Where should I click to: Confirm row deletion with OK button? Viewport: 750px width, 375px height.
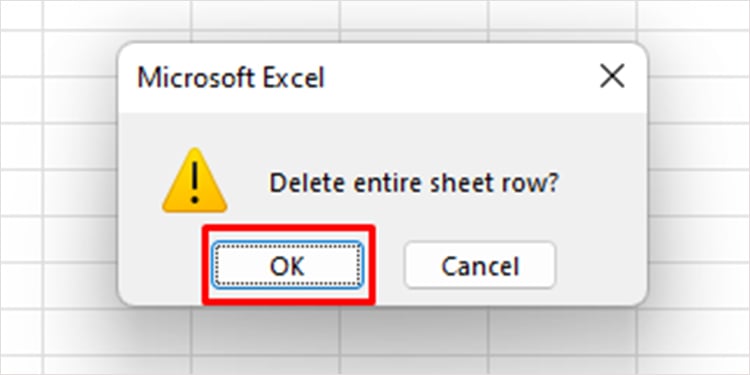[287, 265]
